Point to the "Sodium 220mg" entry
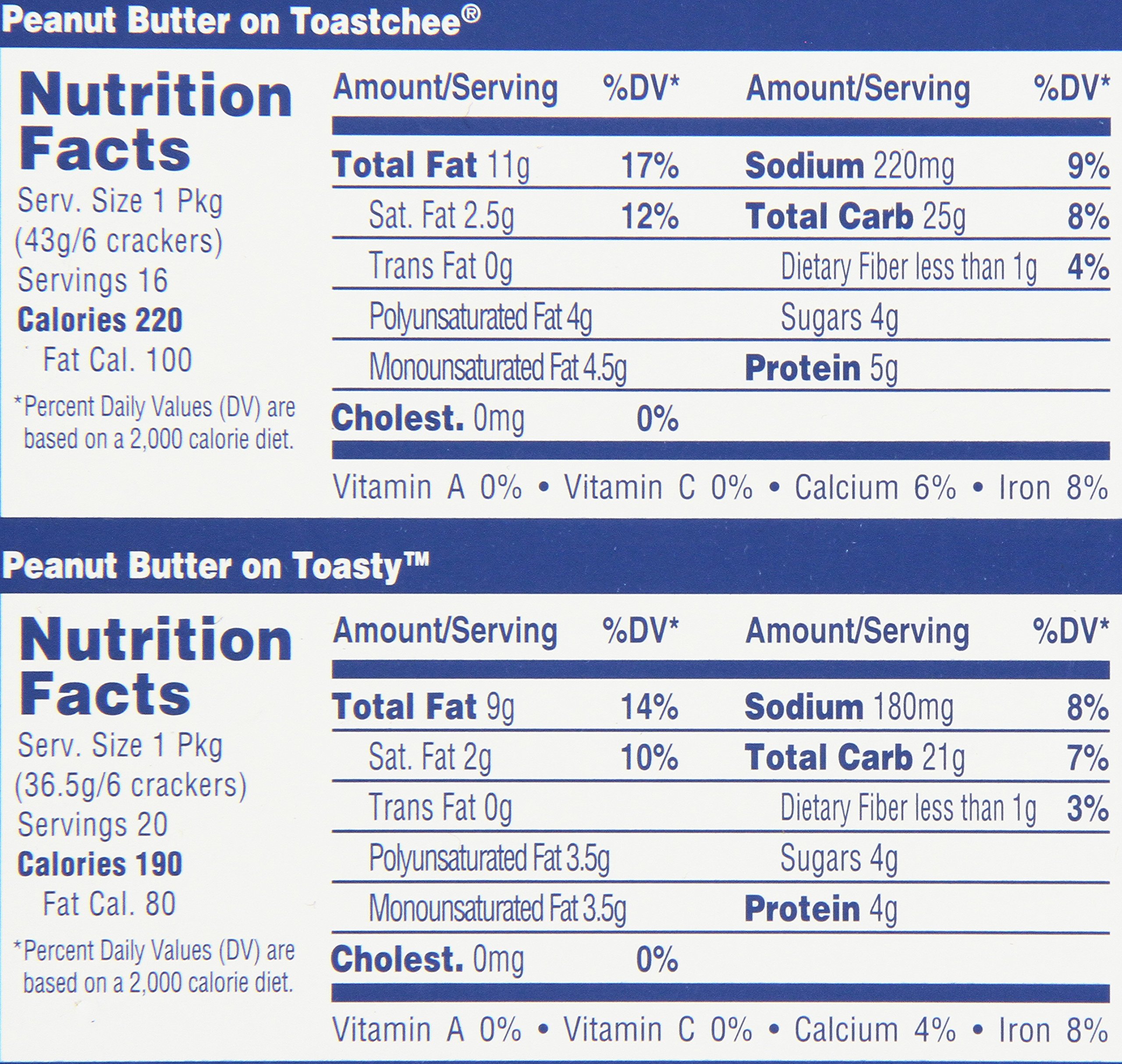Image resolution: width=1122 pixels, height=1064 pixels. [849, 166]
